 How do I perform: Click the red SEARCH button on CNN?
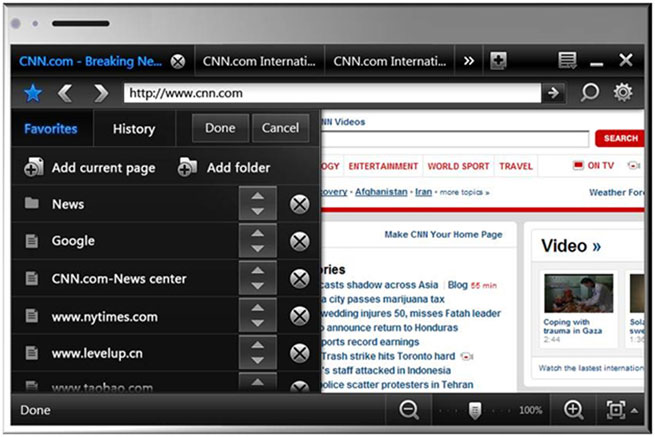[620, 138]
